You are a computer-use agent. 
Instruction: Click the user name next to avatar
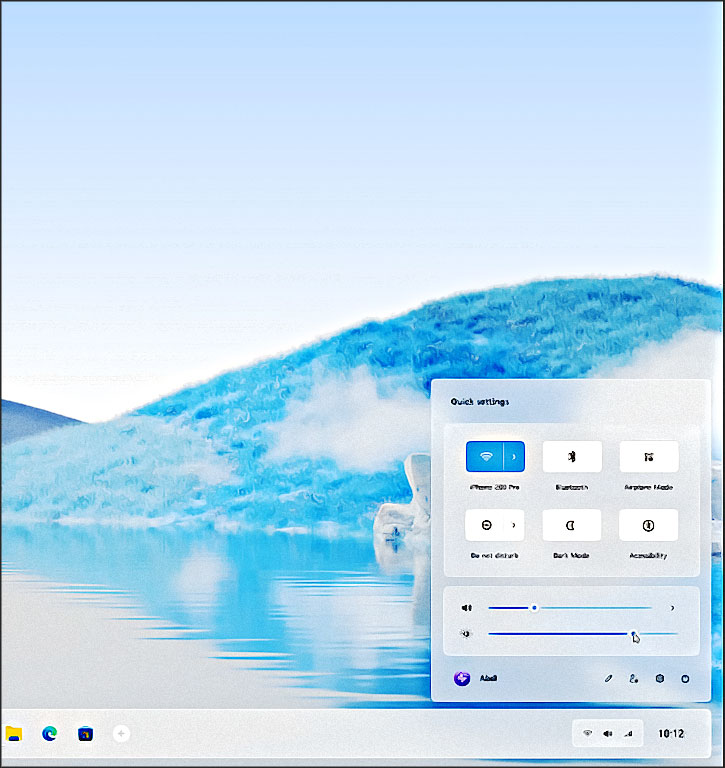click(x=488, y=678)
